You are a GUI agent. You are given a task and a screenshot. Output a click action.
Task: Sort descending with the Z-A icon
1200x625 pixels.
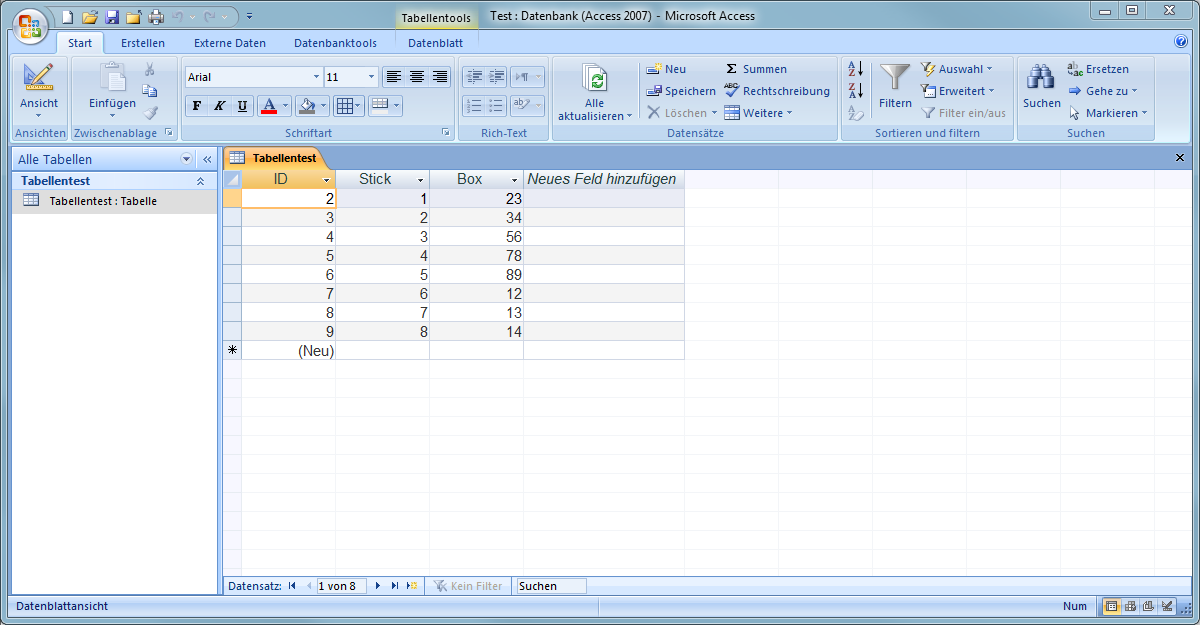tap(855, 91)
